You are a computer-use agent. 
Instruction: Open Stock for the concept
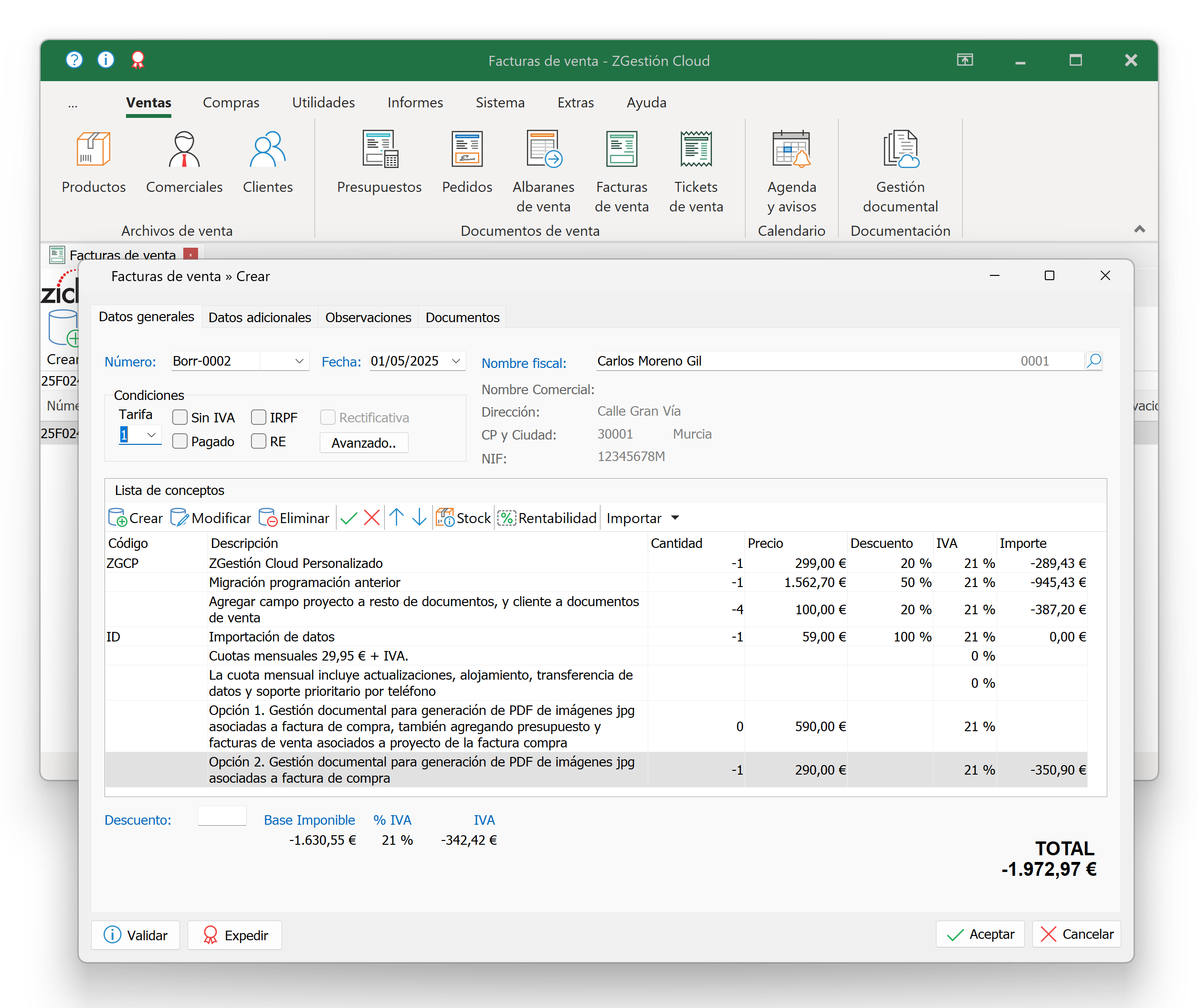[463, 518]
